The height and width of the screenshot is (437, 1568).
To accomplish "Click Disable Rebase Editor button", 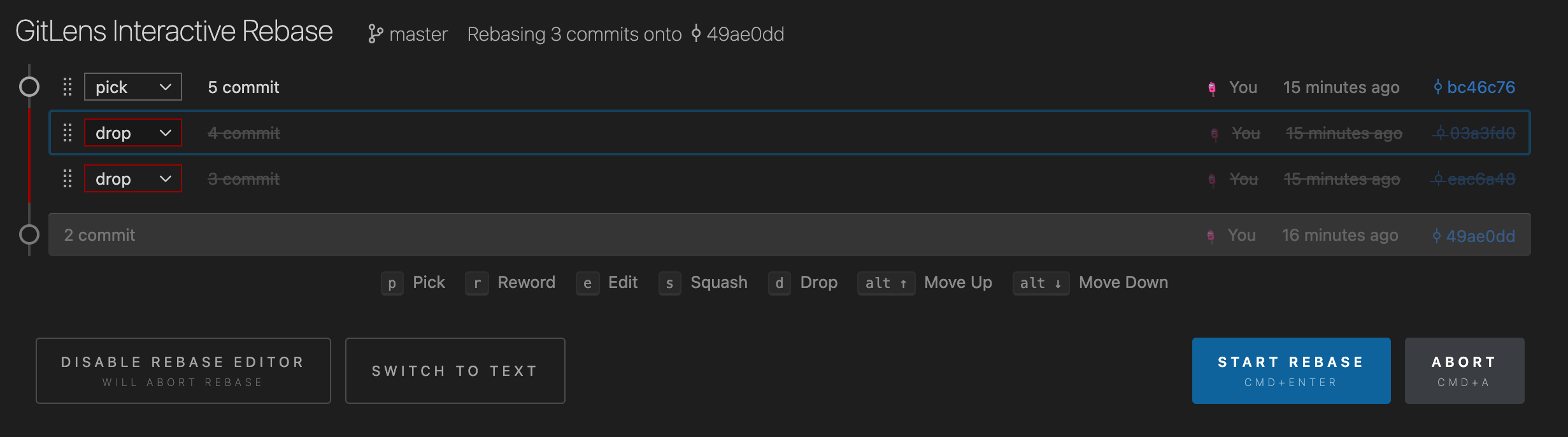I will pyautogui.click(x=183, y=371).
